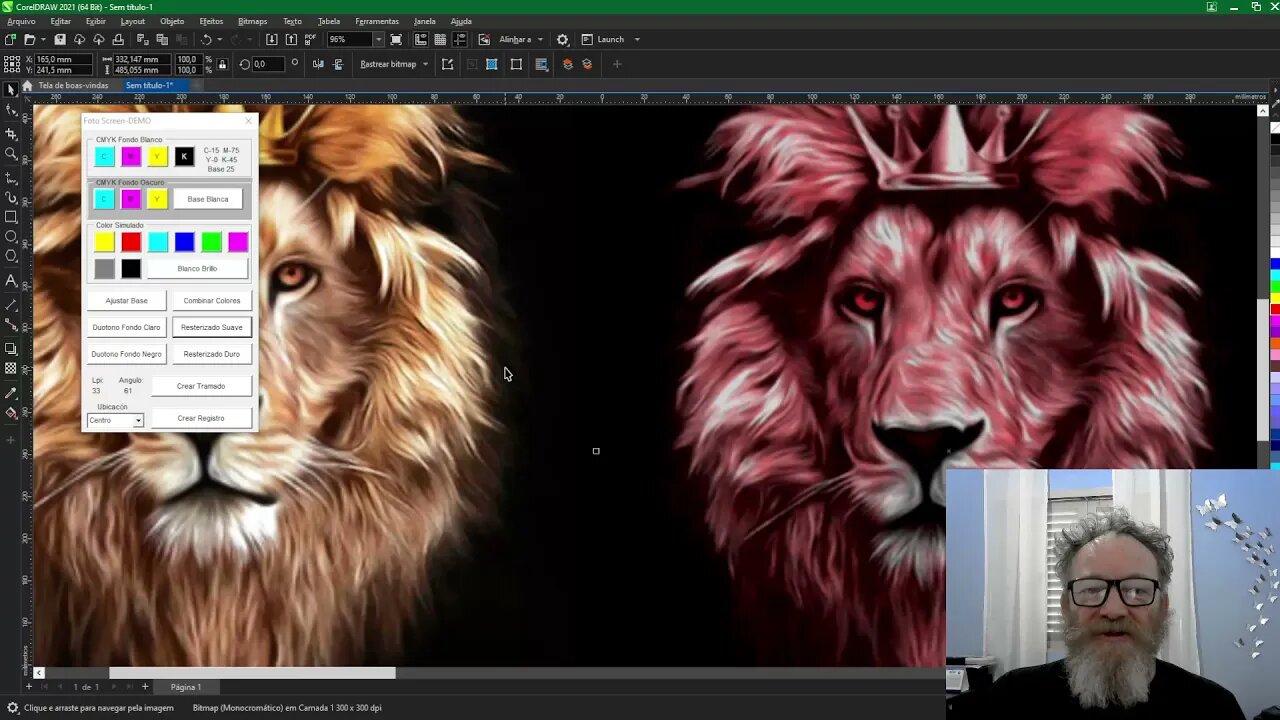
Task: Click the rotation angle field
Action: [x=269, y=64]
